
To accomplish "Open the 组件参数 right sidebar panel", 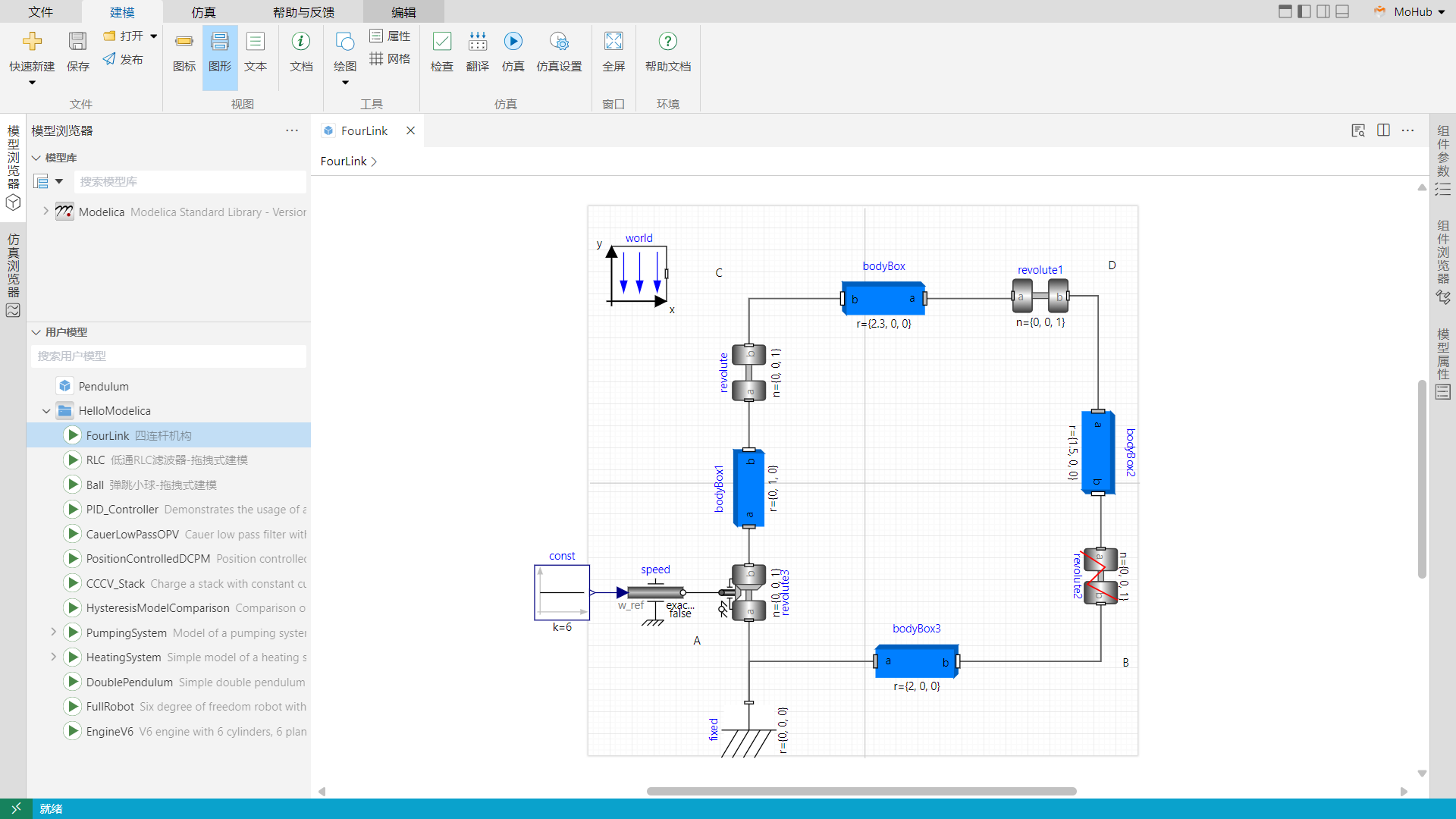I will pos(1443,160).
